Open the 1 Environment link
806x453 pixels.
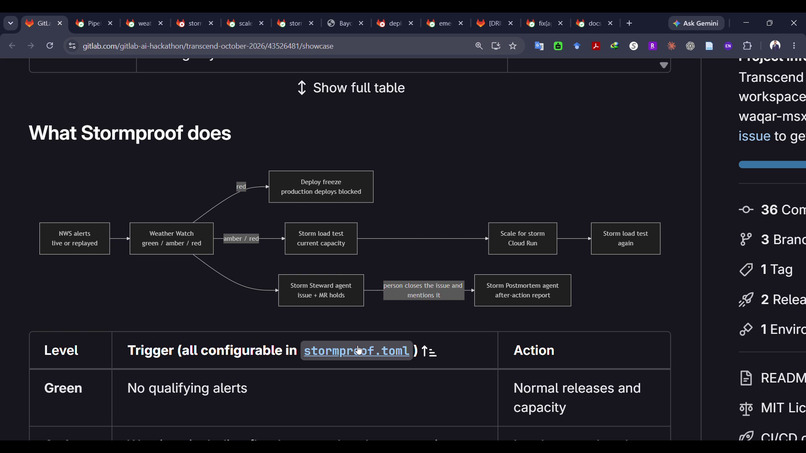click(783, 329)
